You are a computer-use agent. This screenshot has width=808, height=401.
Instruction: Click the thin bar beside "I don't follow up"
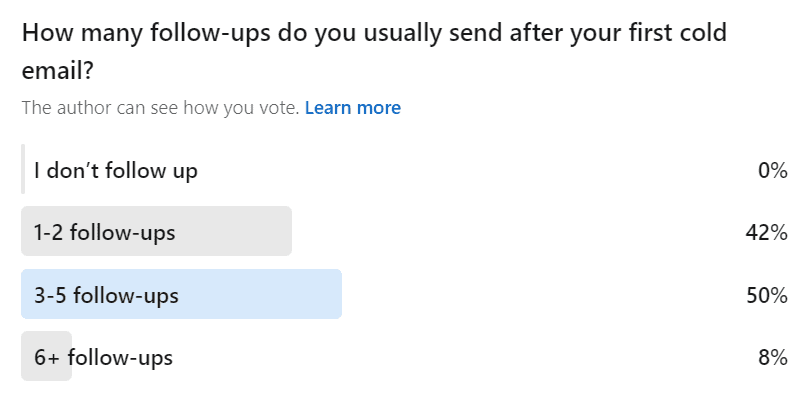coord(23,170)
